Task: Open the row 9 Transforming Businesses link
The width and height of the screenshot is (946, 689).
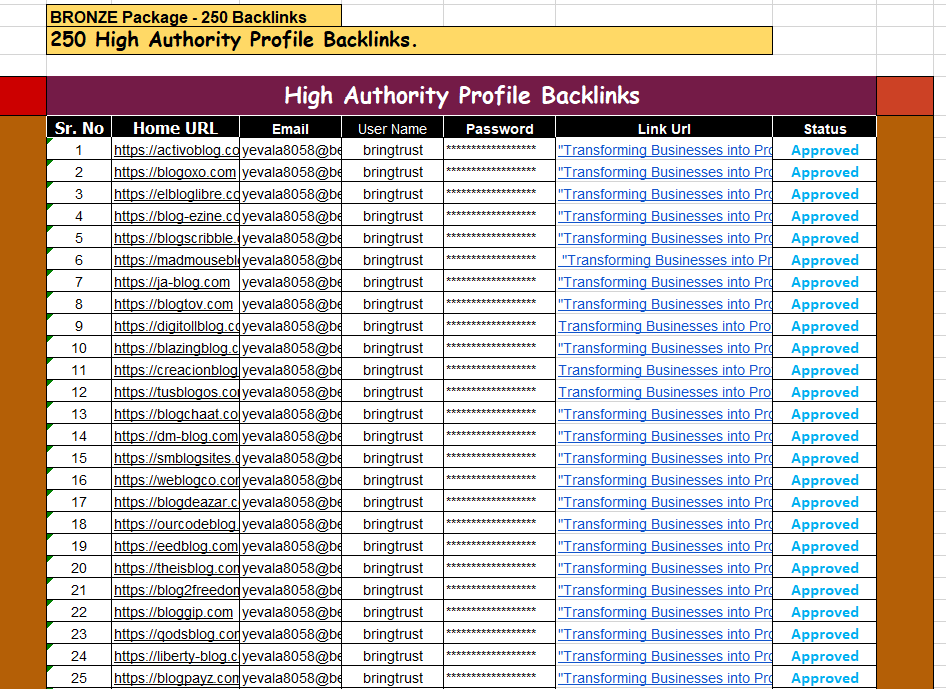Action: pyautogui.click(x=664, y=327)
